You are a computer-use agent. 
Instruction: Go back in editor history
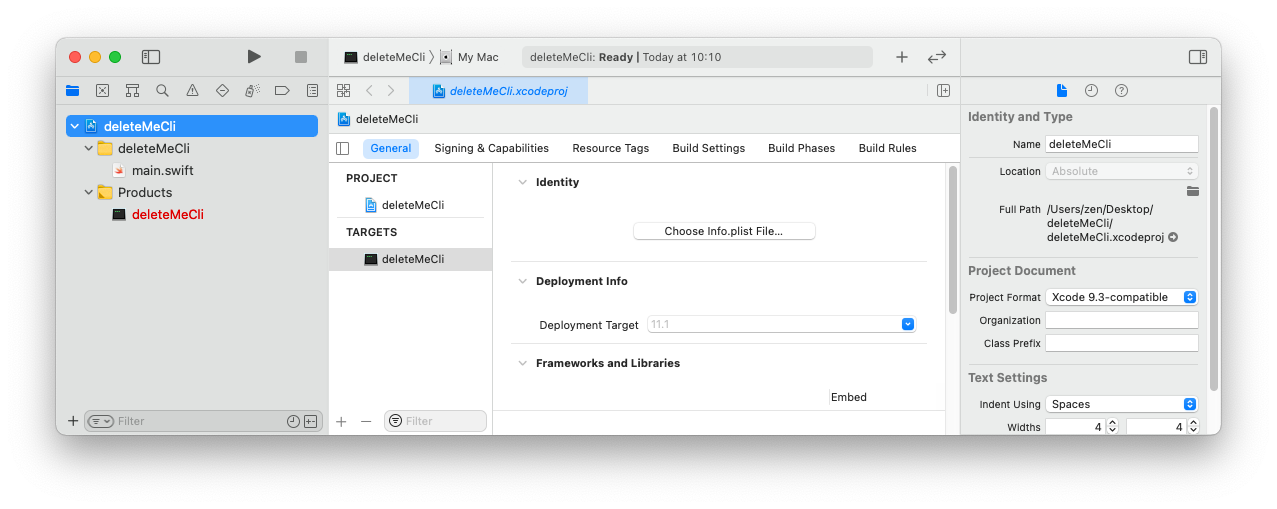[x=369, y=90]
